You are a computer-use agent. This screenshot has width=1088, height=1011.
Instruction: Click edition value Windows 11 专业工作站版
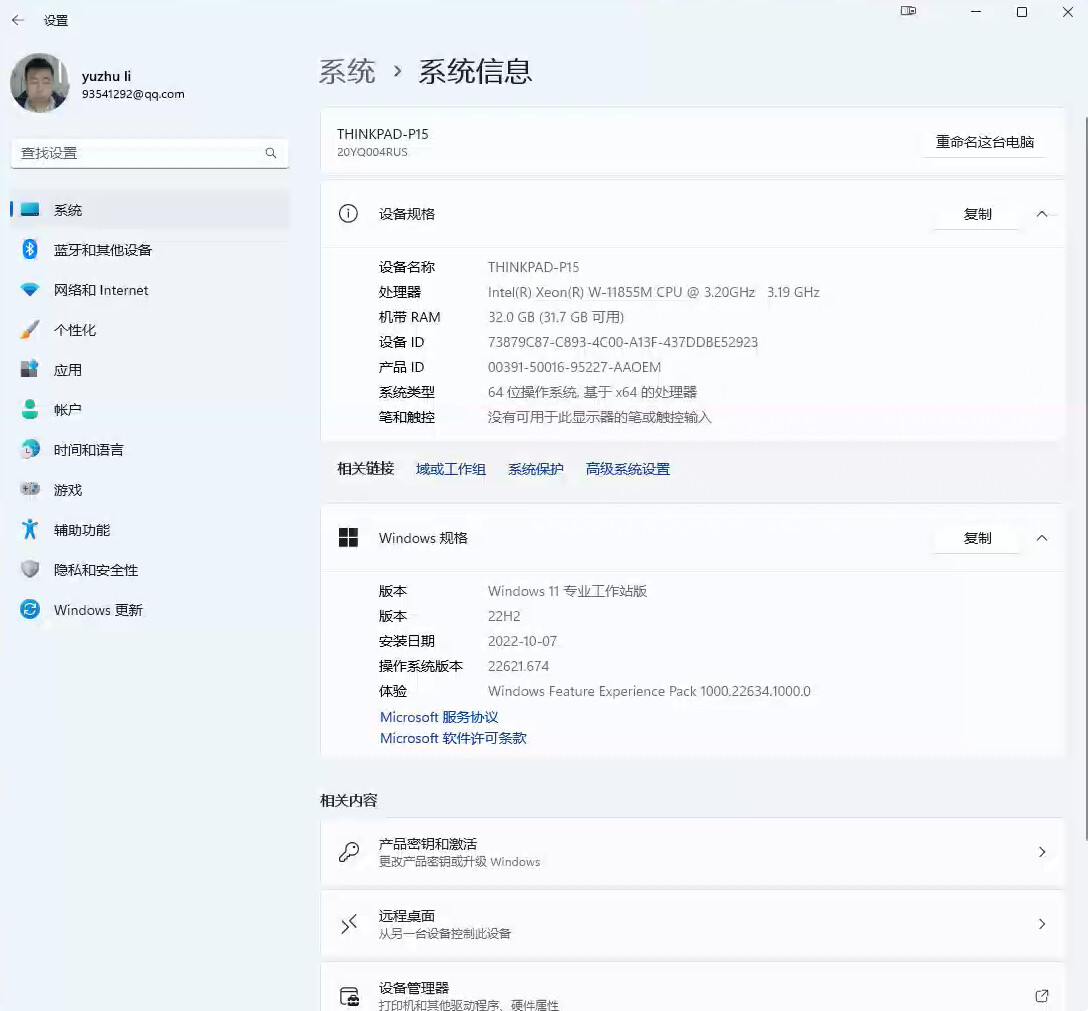pyautogui.click(x=568, y=591)
